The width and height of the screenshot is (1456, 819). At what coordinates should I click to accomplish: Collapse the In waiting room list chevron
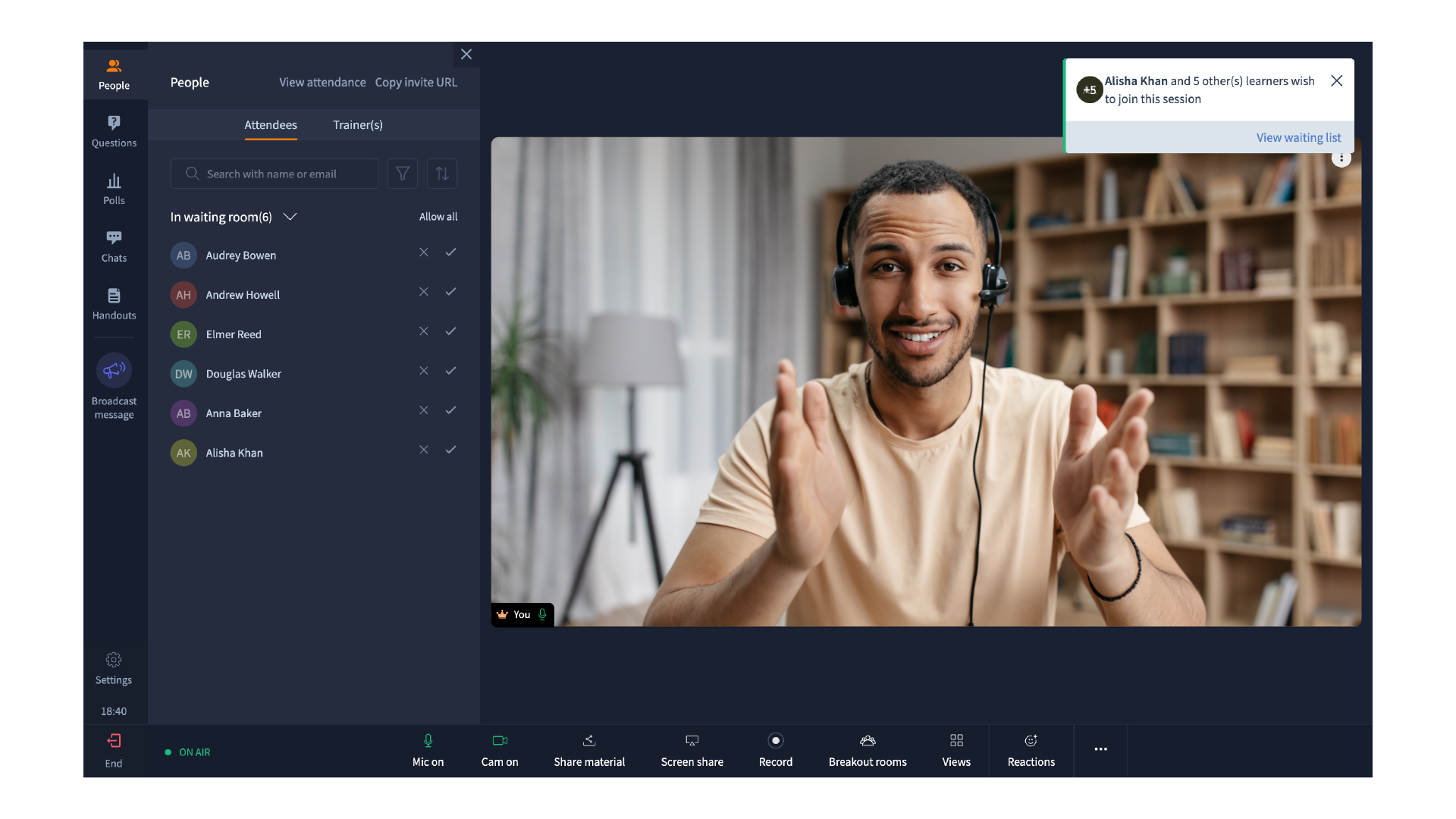pos(290,217)
